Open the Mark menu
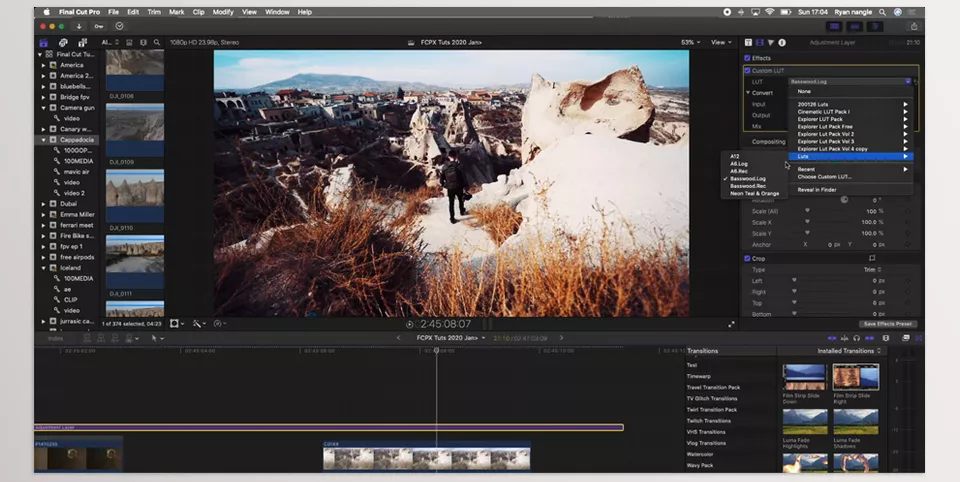The image size is (960, 482). [x=176, y=12]
